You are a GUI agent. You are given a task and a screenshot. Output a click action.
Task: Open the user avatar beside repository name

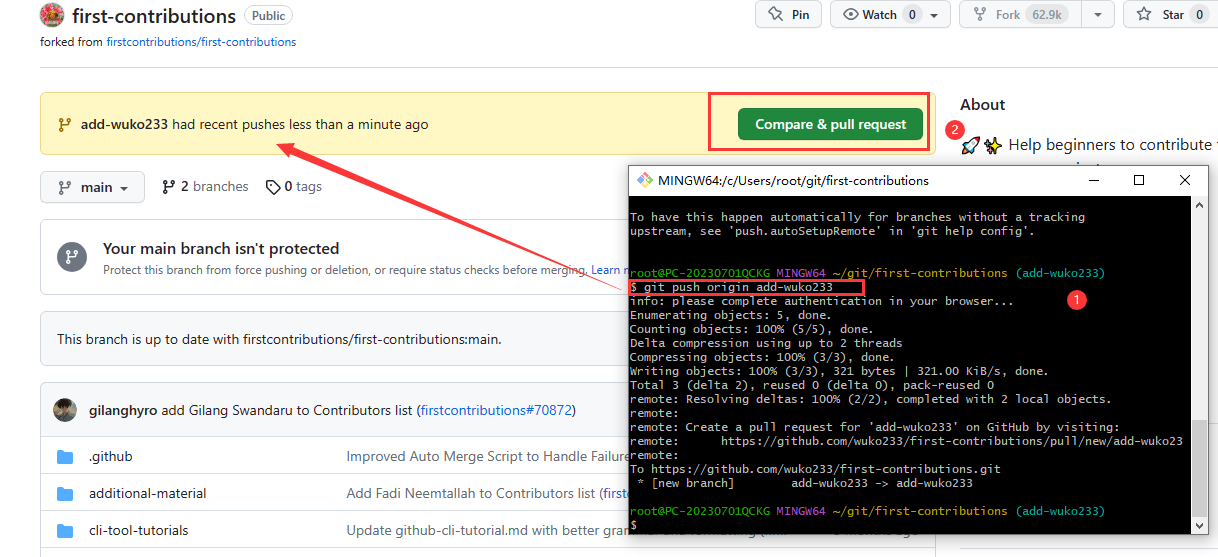52,16
